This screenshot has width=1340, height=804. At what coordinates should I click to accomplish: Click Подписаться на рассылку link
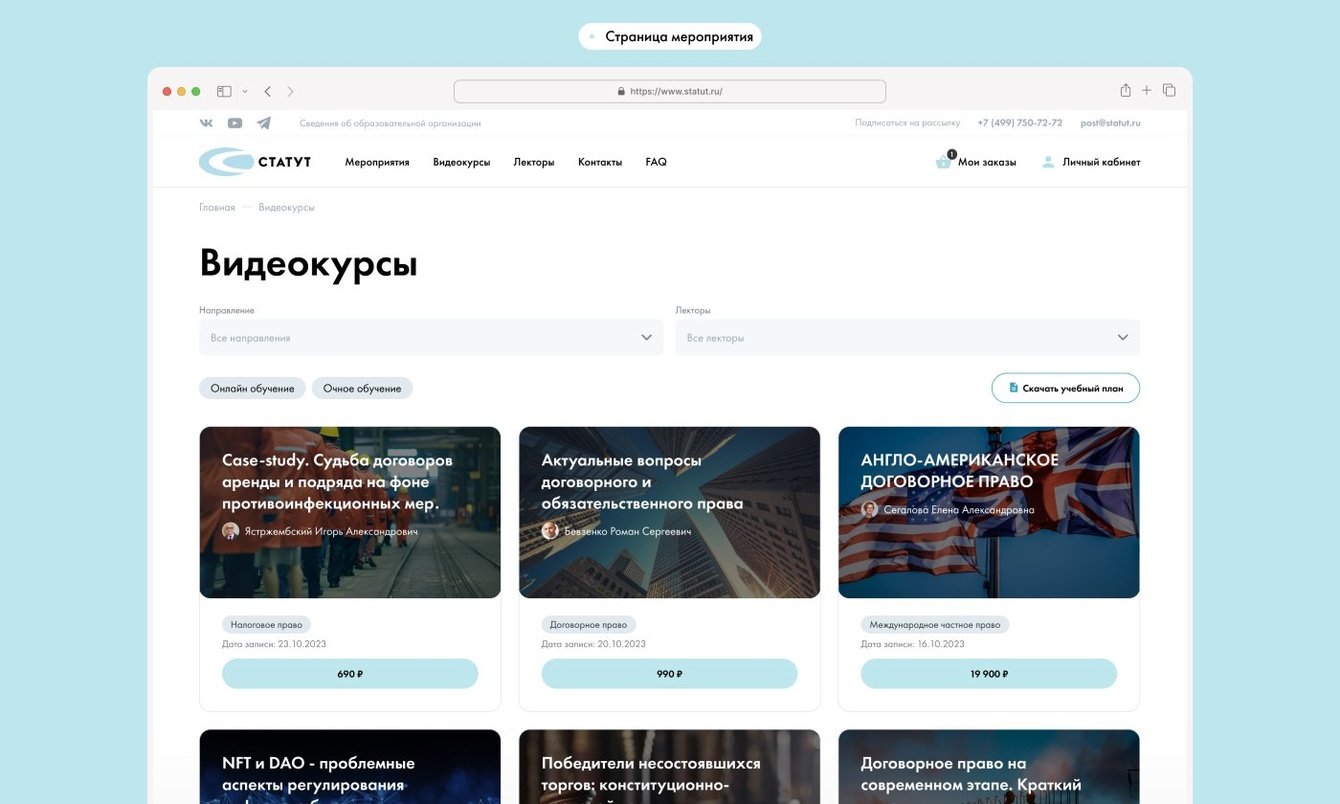(907, 123)
